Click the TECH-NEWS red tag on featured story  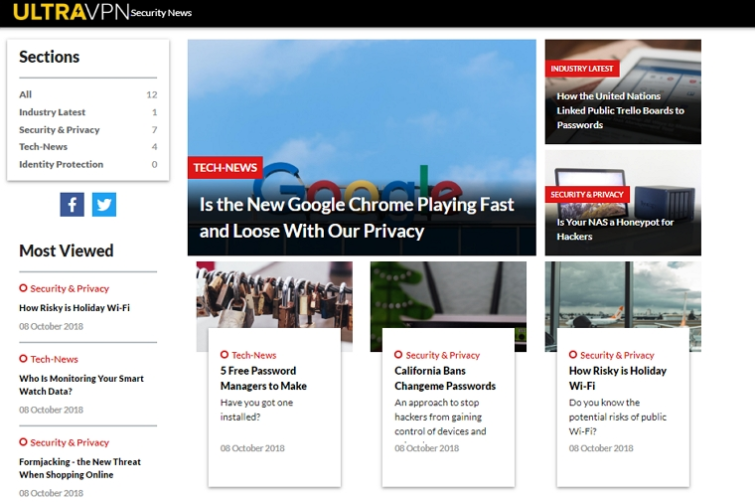click(225, 167)
